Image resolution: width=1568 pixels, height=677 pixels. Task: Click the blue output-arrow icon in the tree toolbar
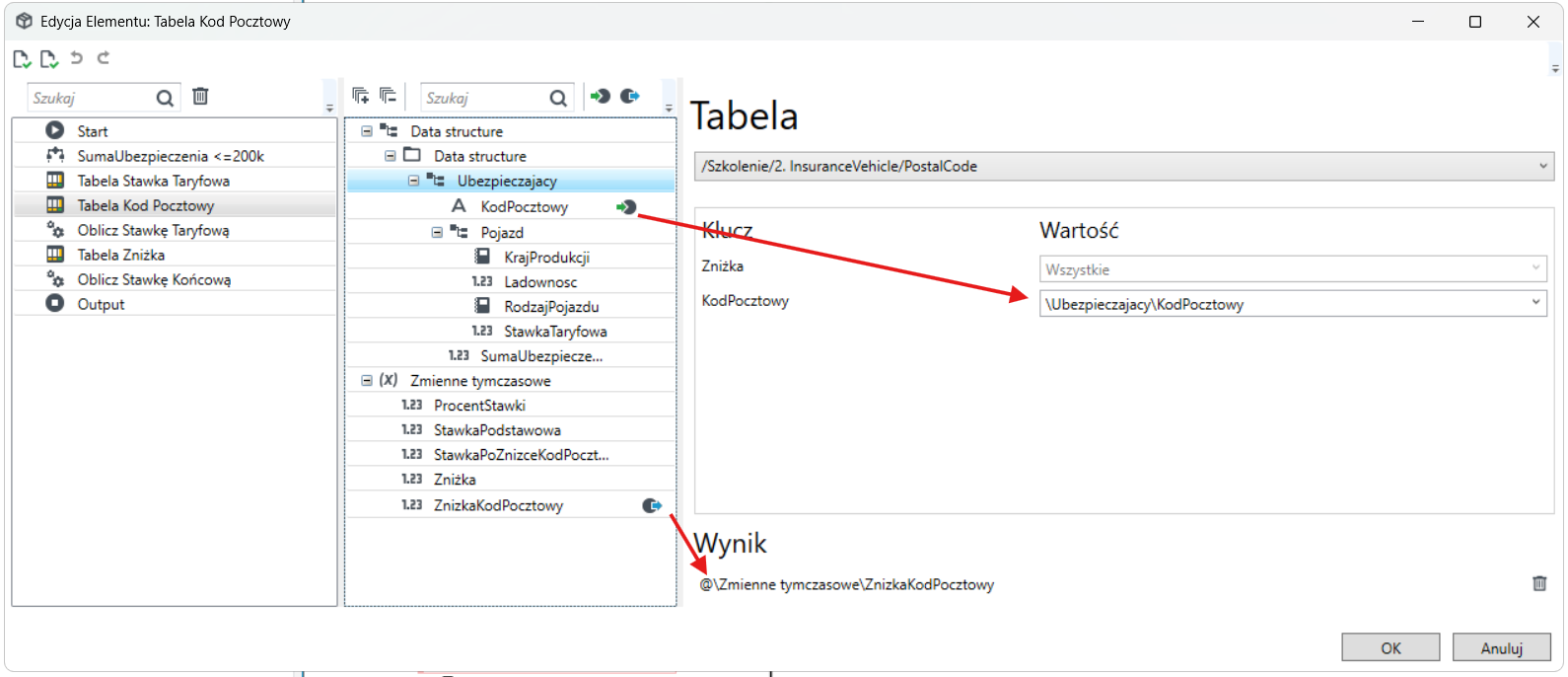(x=629, y=96)
